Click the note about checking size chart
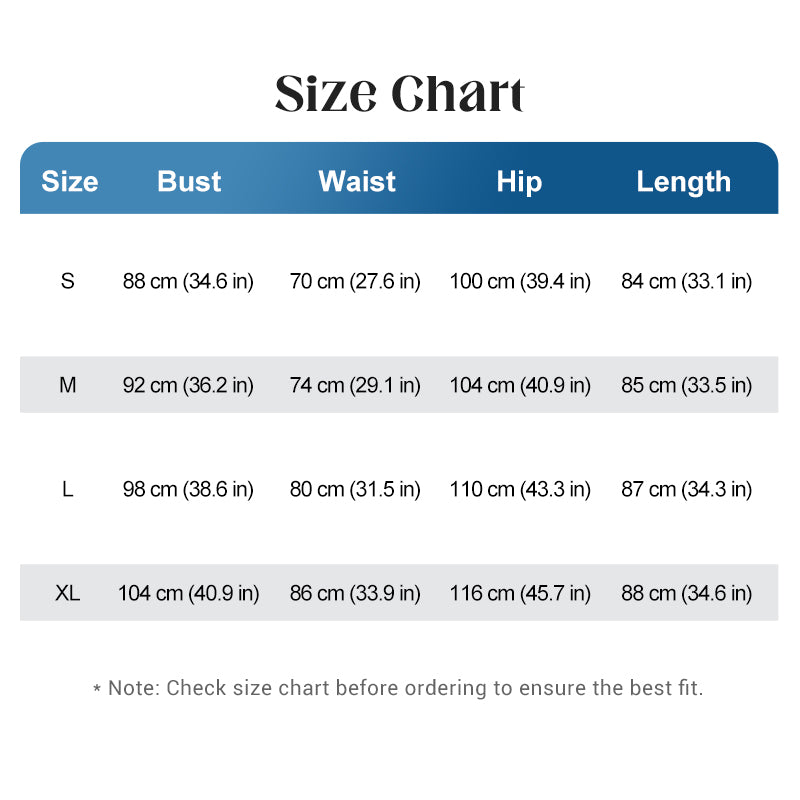The width and height of the screenshot is (800, 800). [x=398, y=688]
